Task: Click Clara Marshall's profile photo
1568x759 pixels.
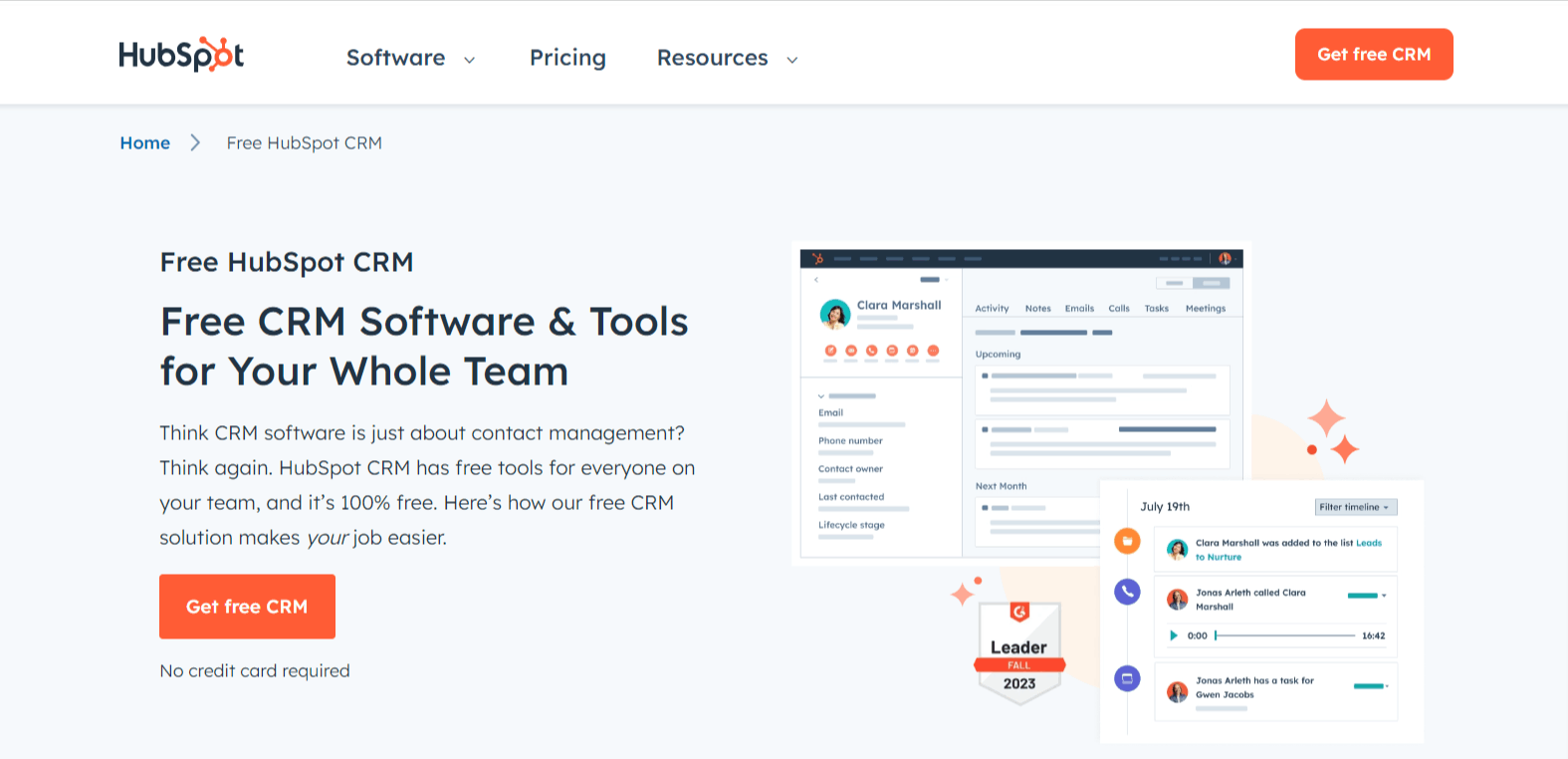Action: point(834,314)
